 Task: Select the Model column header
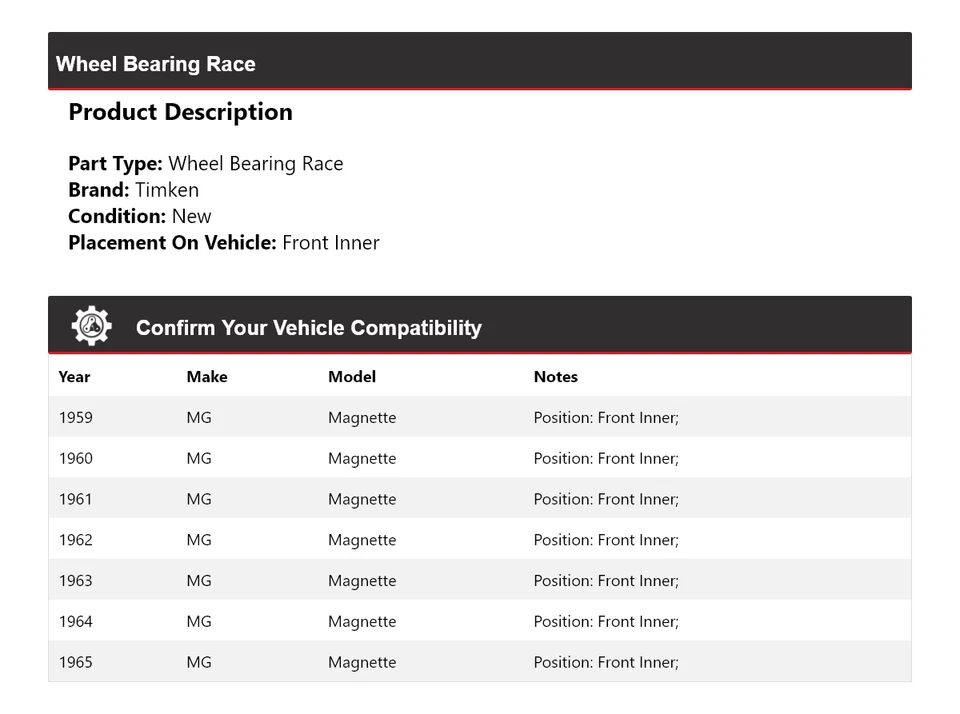coord(351,377)
